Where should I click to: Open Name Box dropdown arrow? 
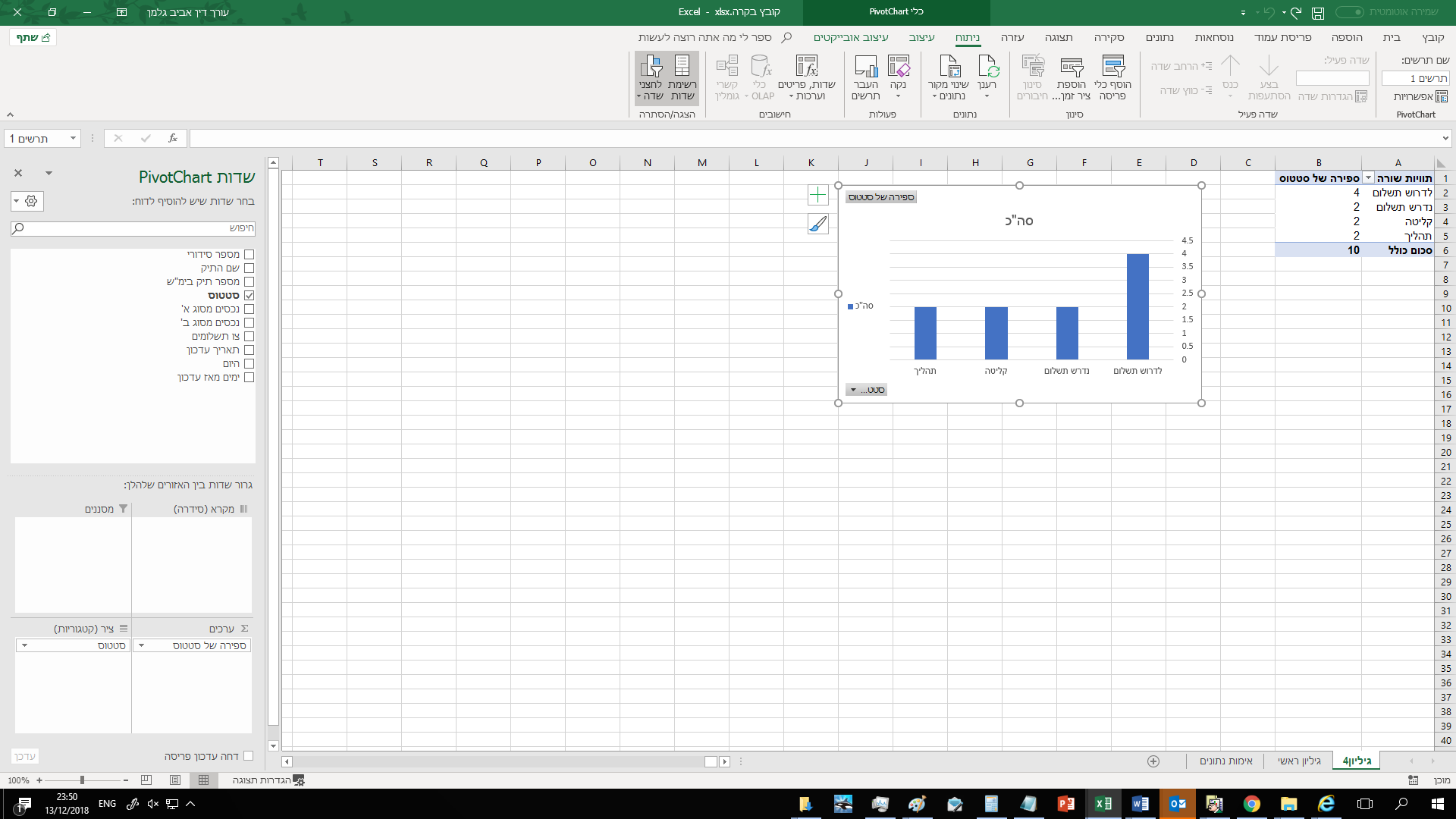coord(73,138)
